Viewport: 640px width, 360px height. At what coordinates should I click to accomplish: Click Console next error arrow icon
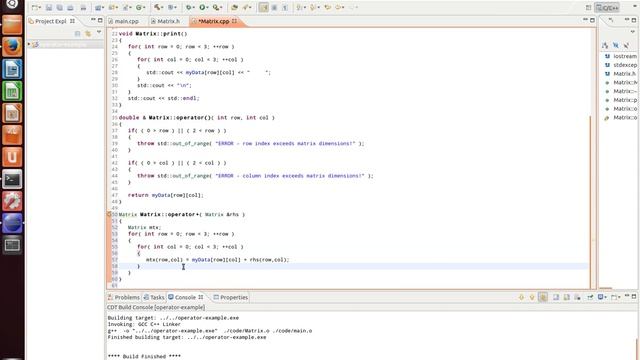532,297
